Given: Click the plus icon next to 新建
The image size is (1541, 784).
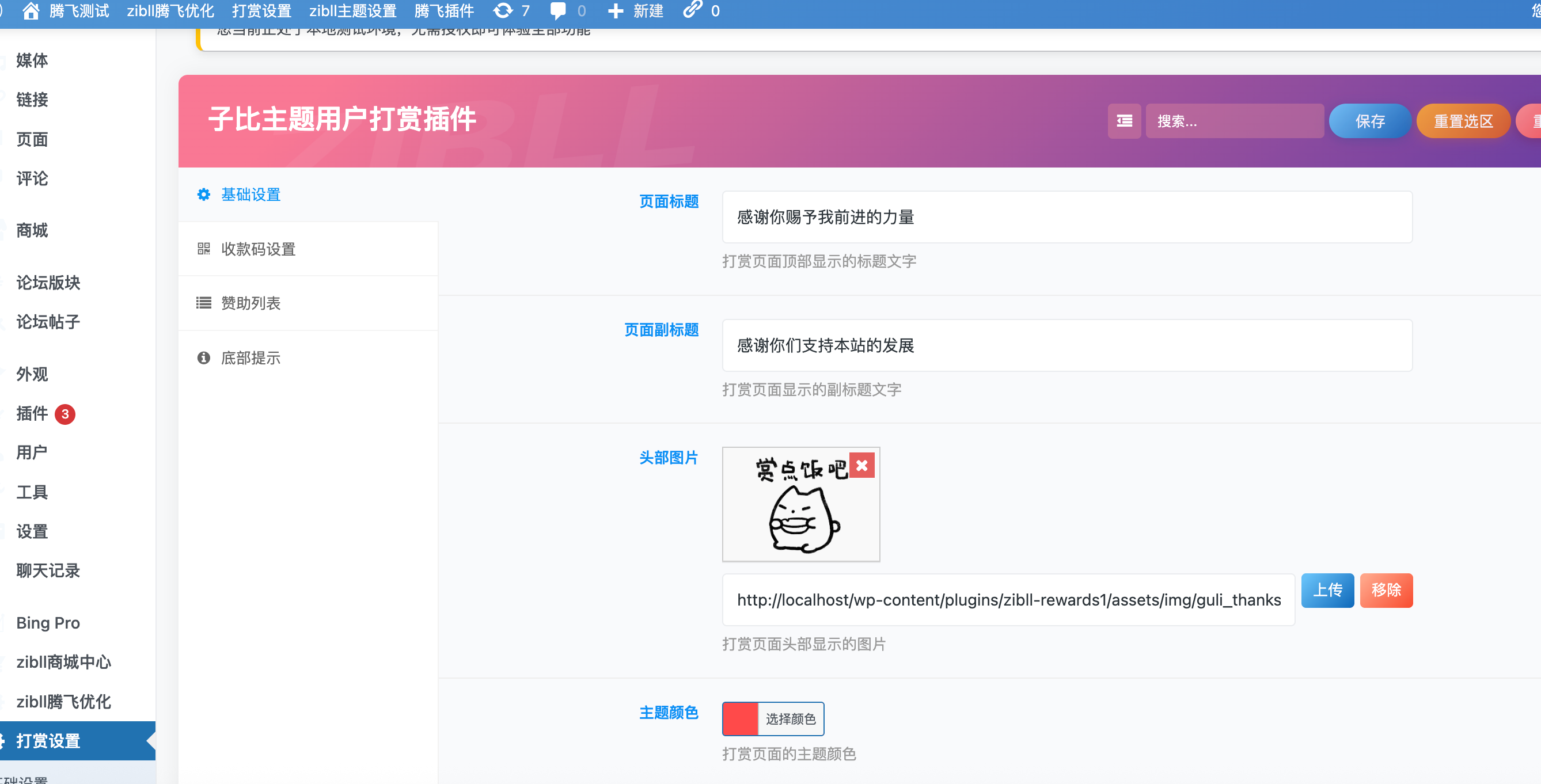Looking at the screenshot, I should pyautogui.click(x=616, y=10).
